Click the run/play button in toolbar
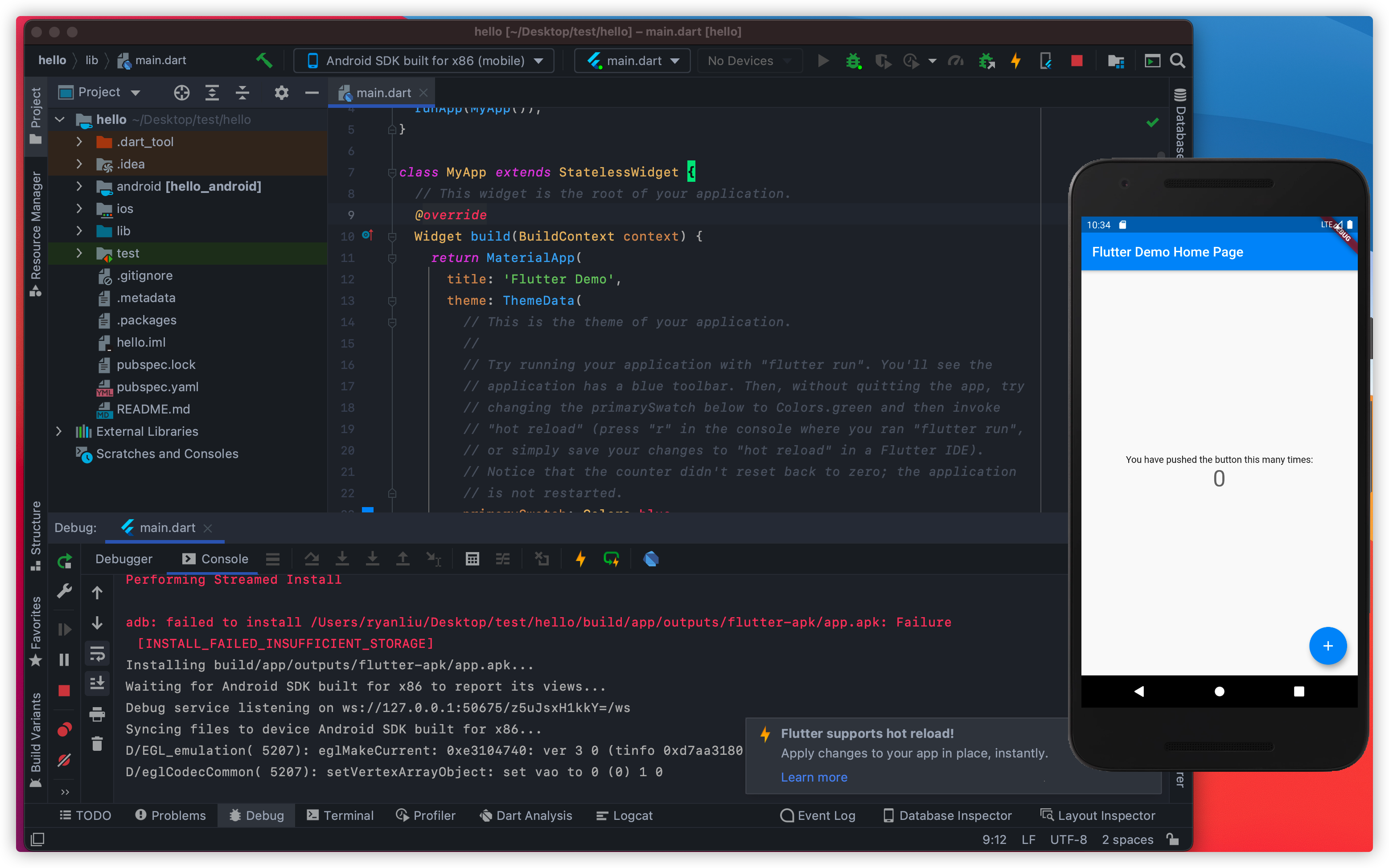 coord(821,62)
